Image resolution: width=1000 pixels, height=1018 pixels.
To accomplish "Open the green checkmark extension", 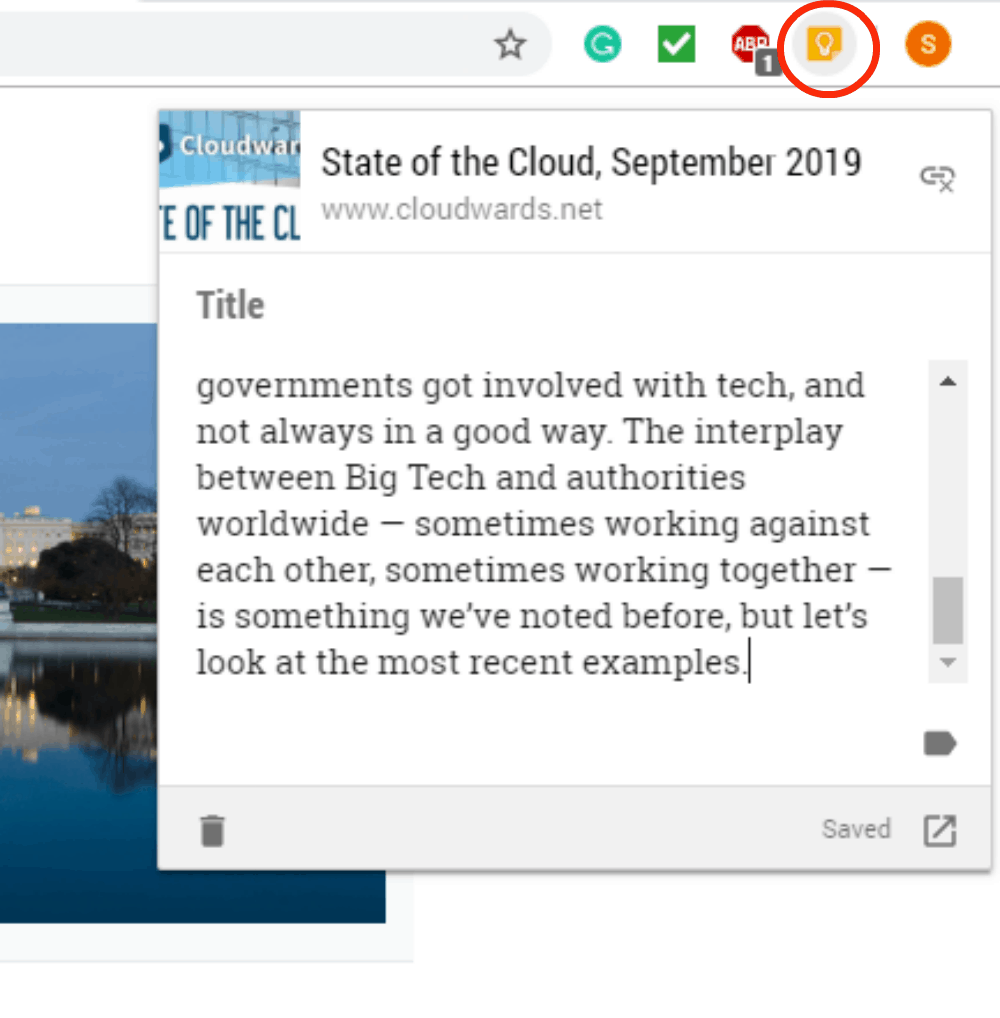I will pos(677,44).
